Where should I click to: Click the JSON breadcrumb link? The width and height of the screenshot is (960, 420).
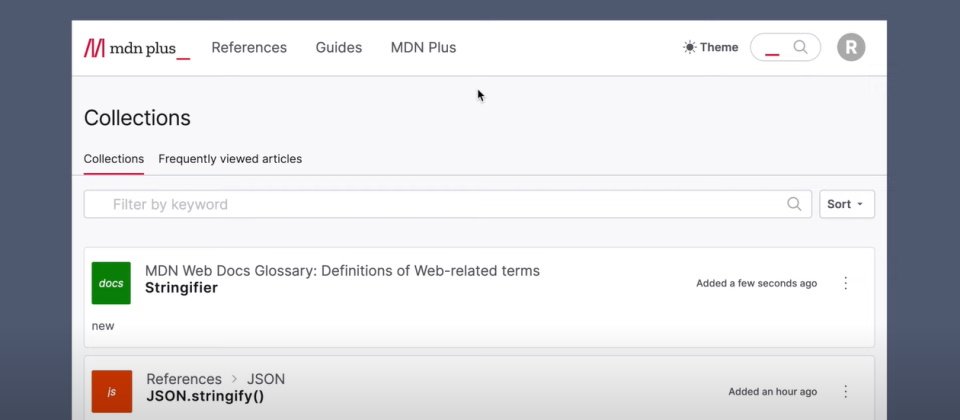click(266, 379)
